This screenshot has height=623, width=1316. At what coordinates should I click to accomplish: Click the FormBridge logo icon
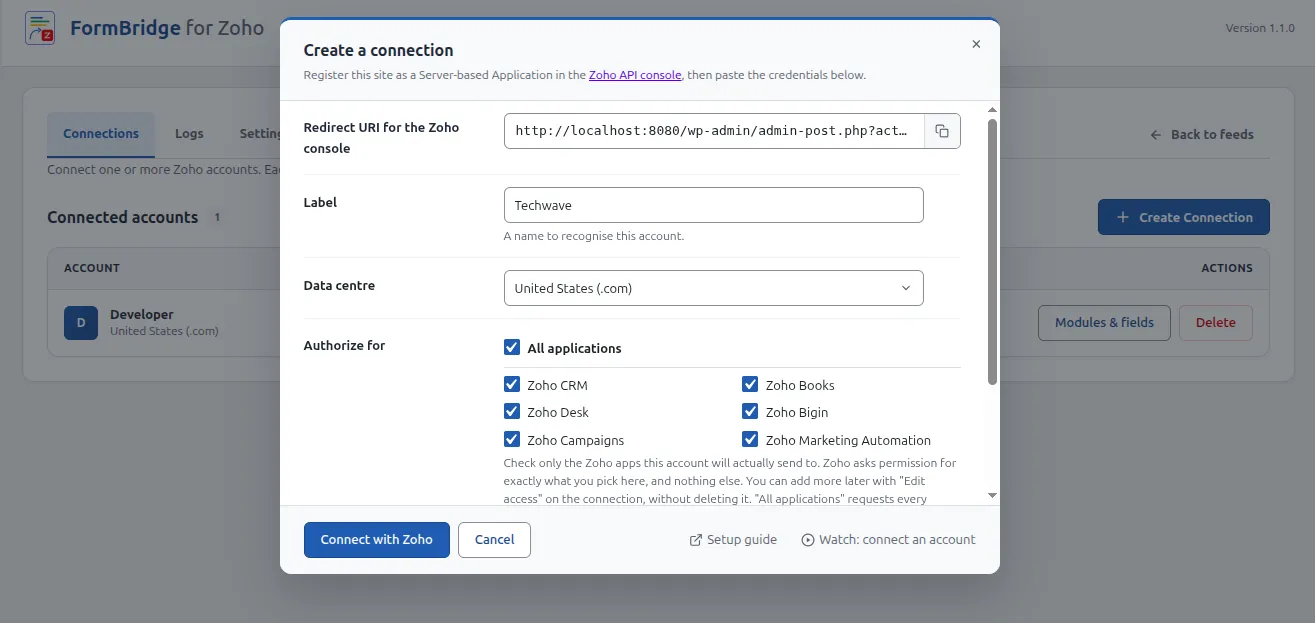tap(40, 28)
